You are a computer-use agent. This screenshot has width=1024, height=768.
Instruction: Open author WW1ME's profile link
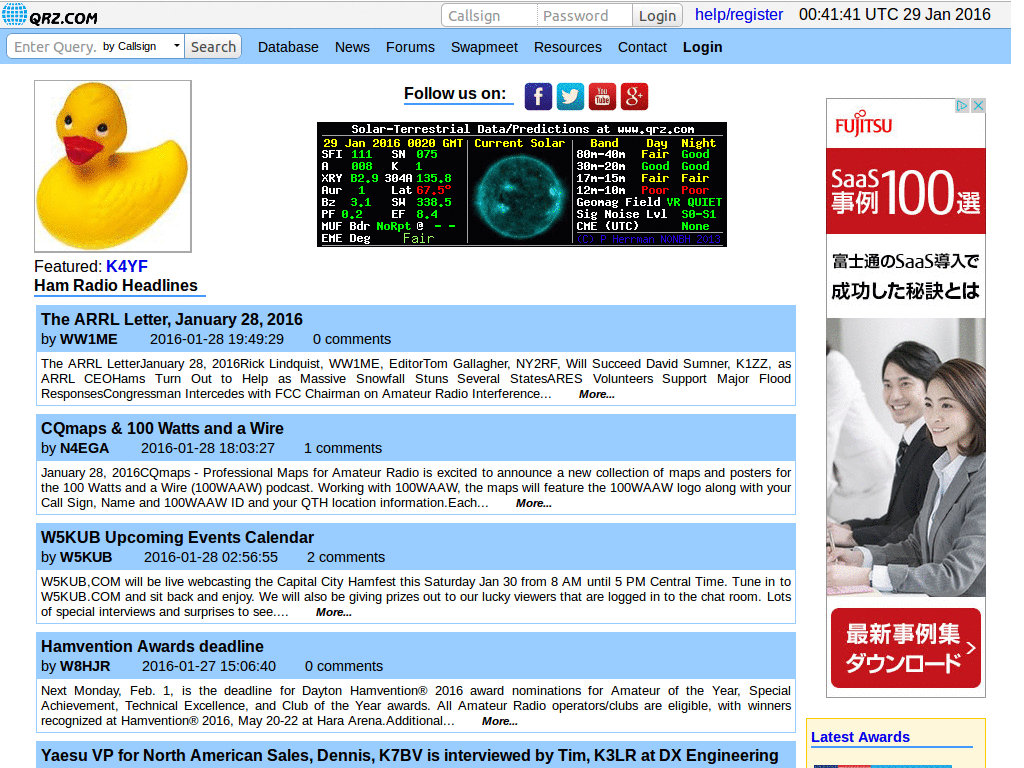click(x=89, y=340)
